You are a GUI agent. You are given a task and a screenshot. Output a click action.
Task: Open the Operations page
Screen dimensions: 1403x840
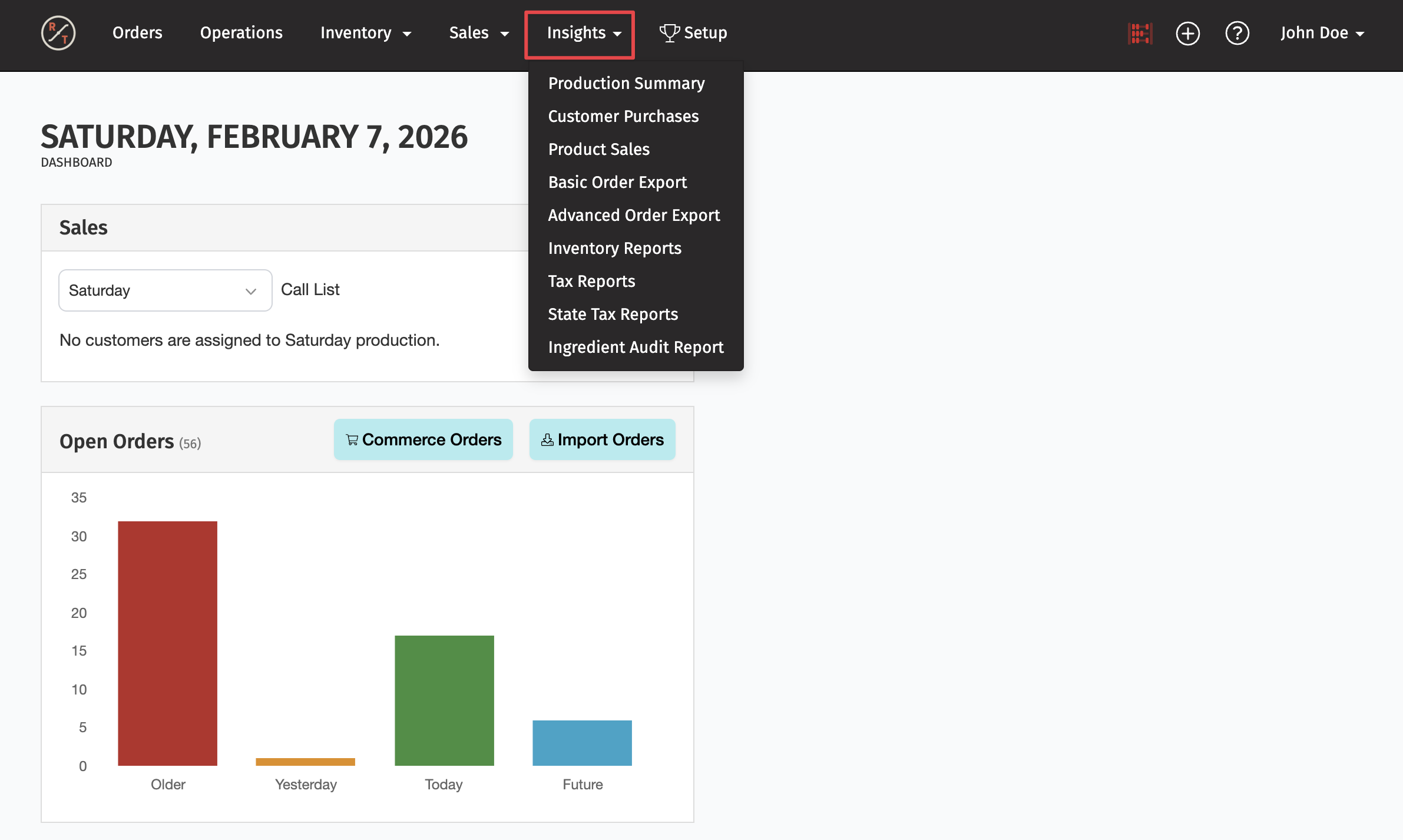pos(241,33)
